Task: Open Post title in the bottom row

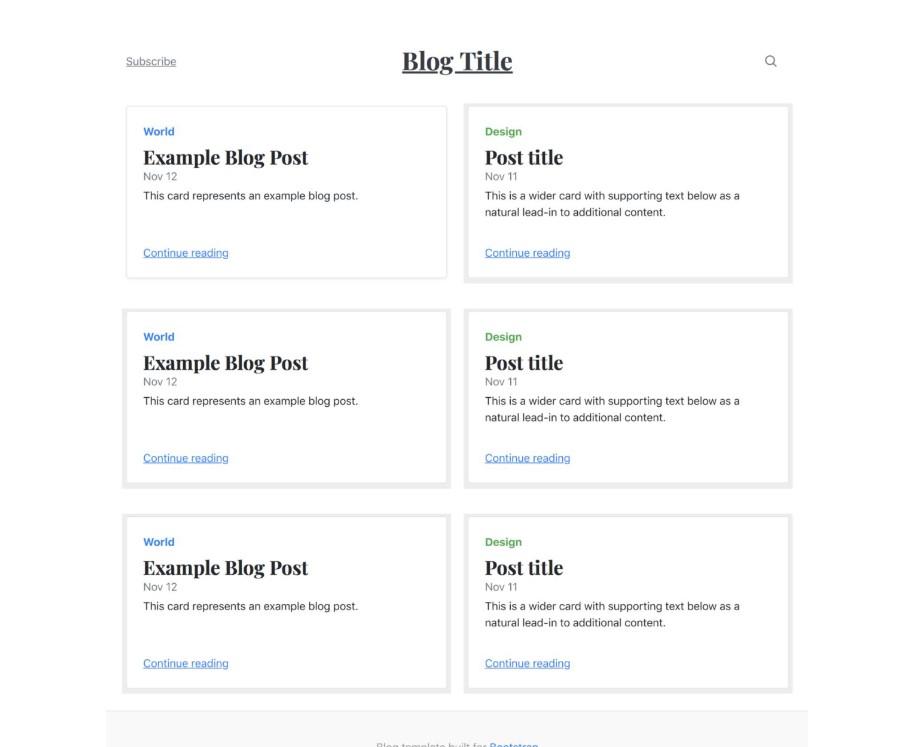Action: pos(524,567)
